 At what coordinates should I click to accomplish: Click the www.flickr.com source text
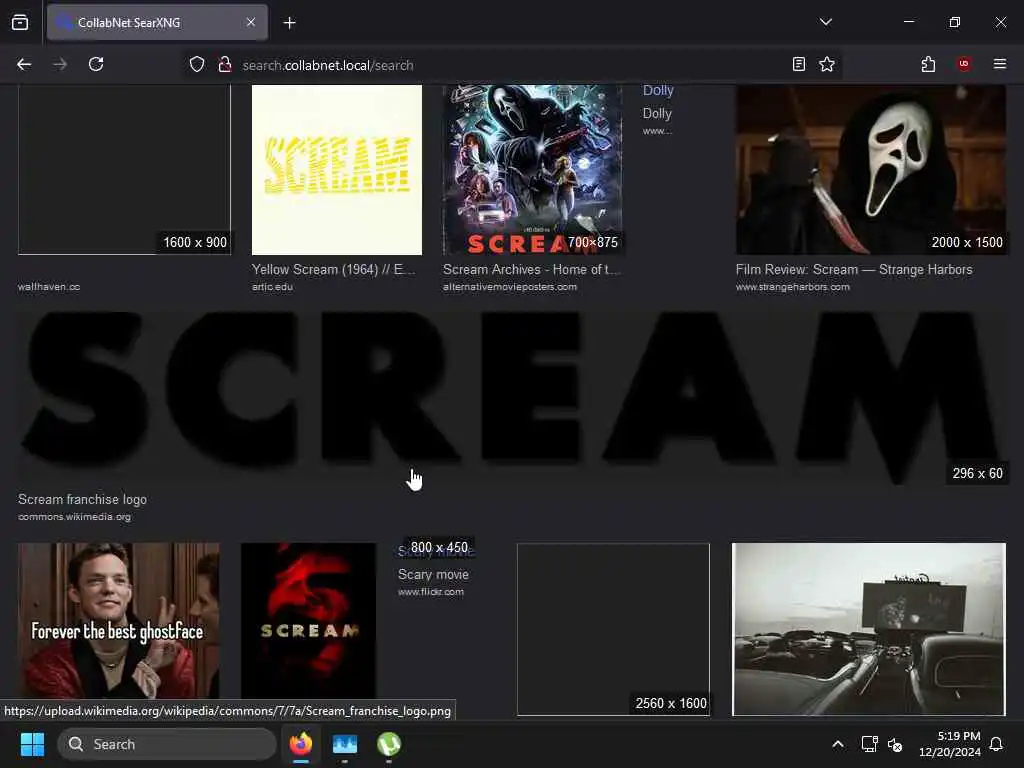431,592
